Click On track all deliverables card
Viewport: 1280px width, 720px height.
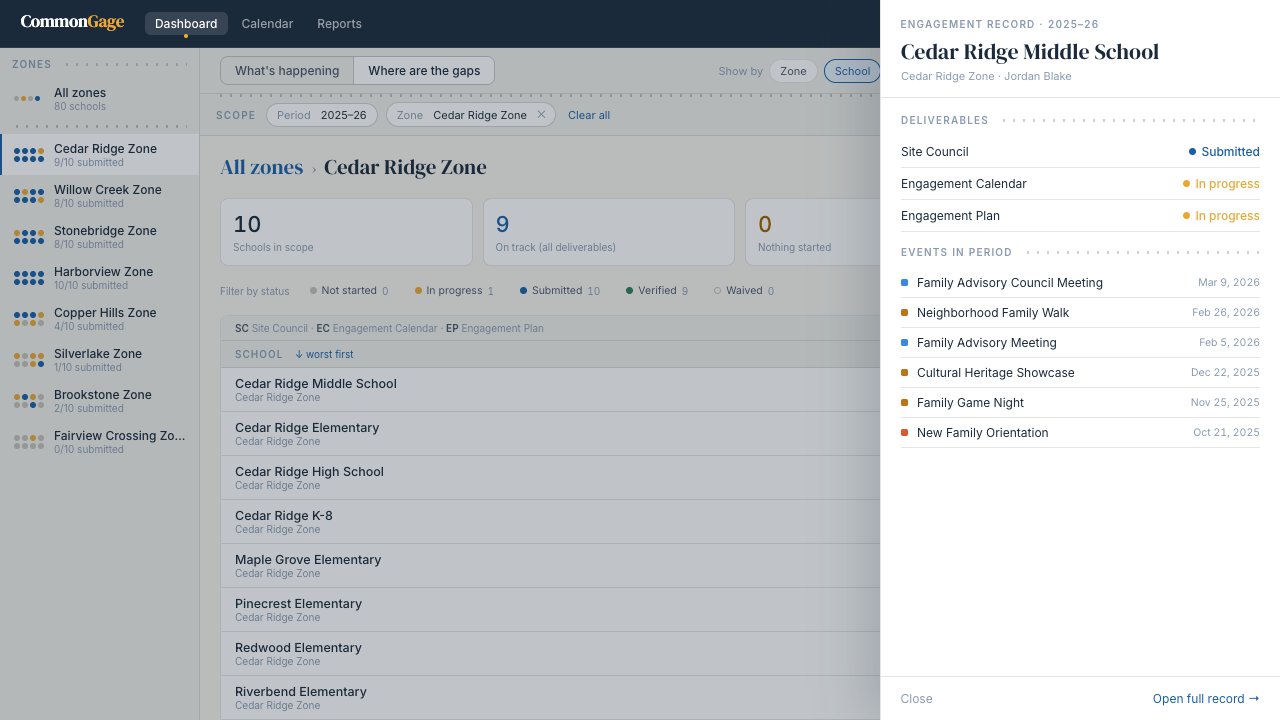click(x=609, y=232)
